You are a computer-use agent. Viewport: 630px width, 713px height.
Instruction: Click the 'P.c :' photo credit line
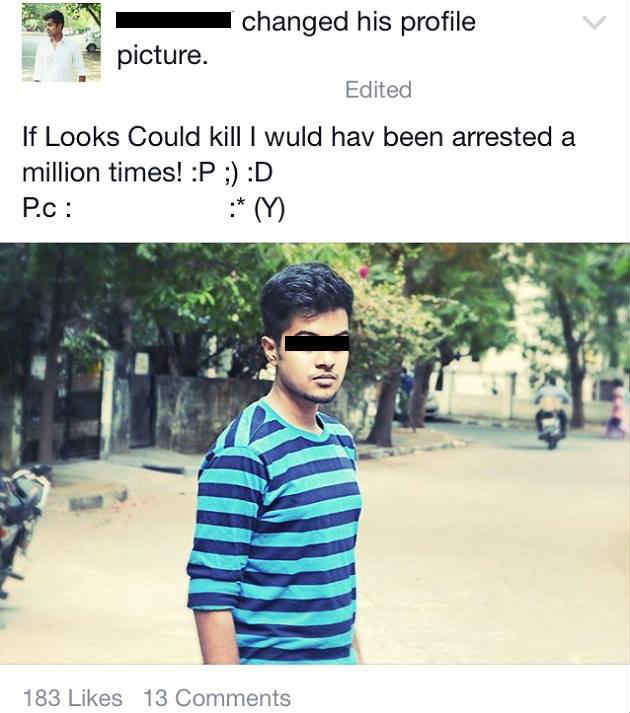click(x=46, y=209)
